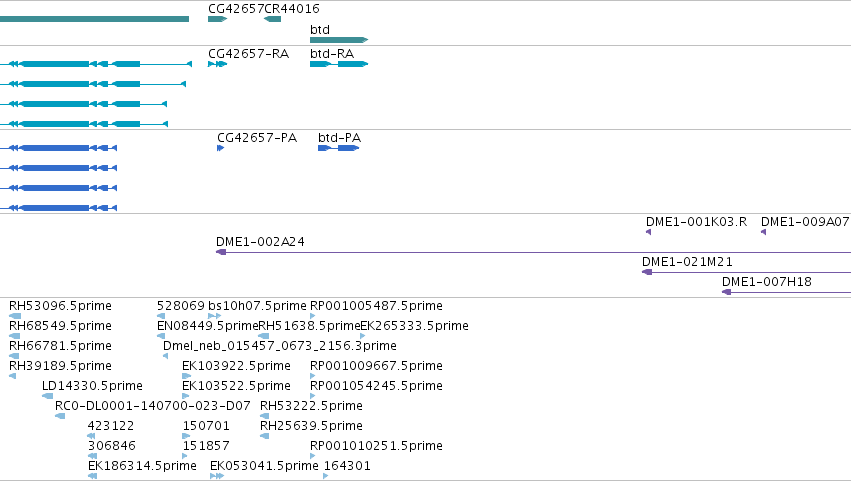Click the LD14330.5prime EST glyph
Image resolution: width=851 pixels, height=481 pixels.
point(47,396)
